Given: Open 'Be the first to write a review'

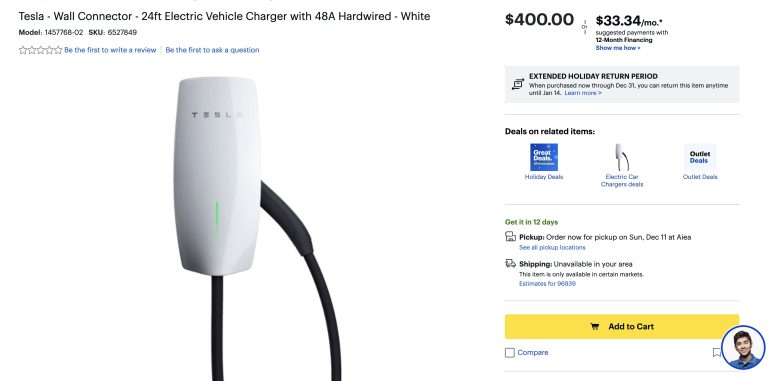Looking at the screenshot, I should (x=110, y=50).
